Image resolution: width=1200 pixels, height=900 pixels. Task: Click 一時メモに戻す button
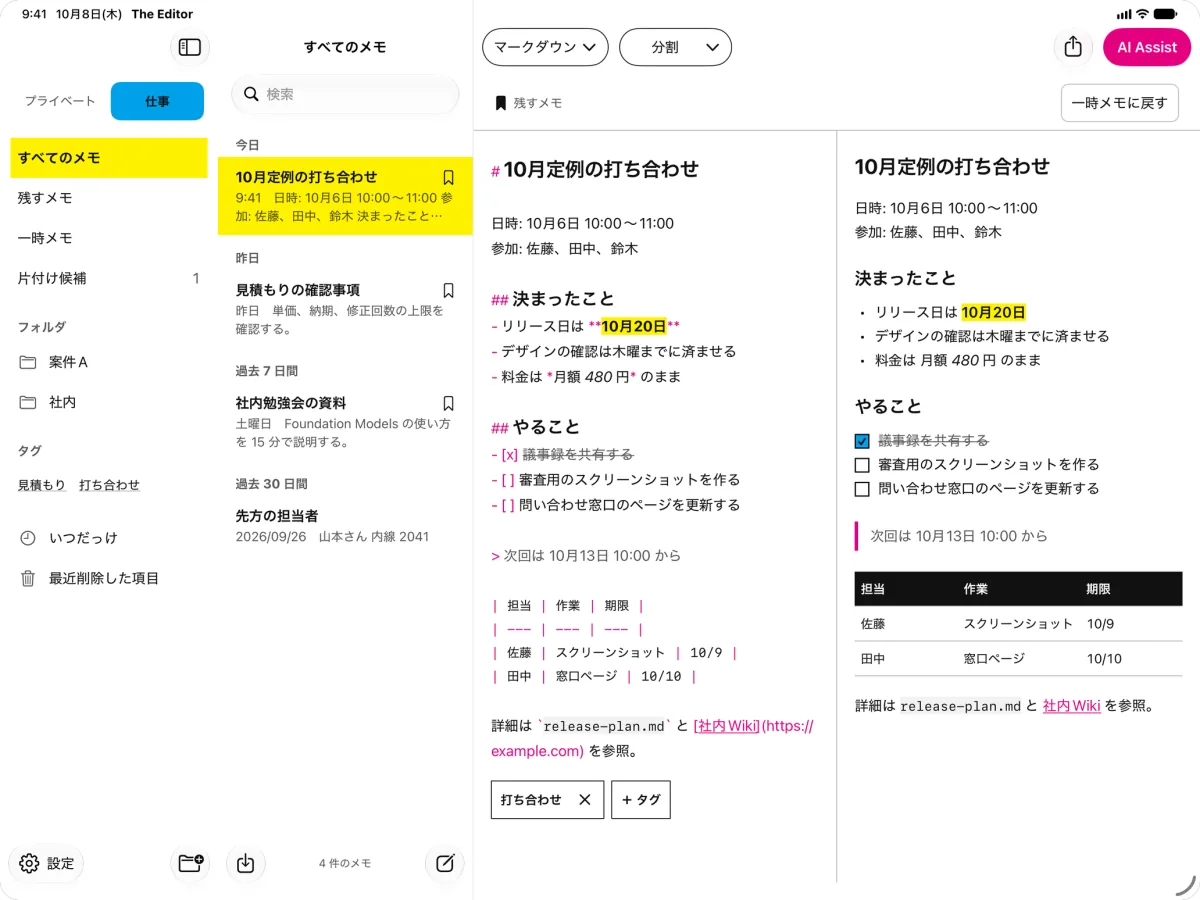point(1120,103)
